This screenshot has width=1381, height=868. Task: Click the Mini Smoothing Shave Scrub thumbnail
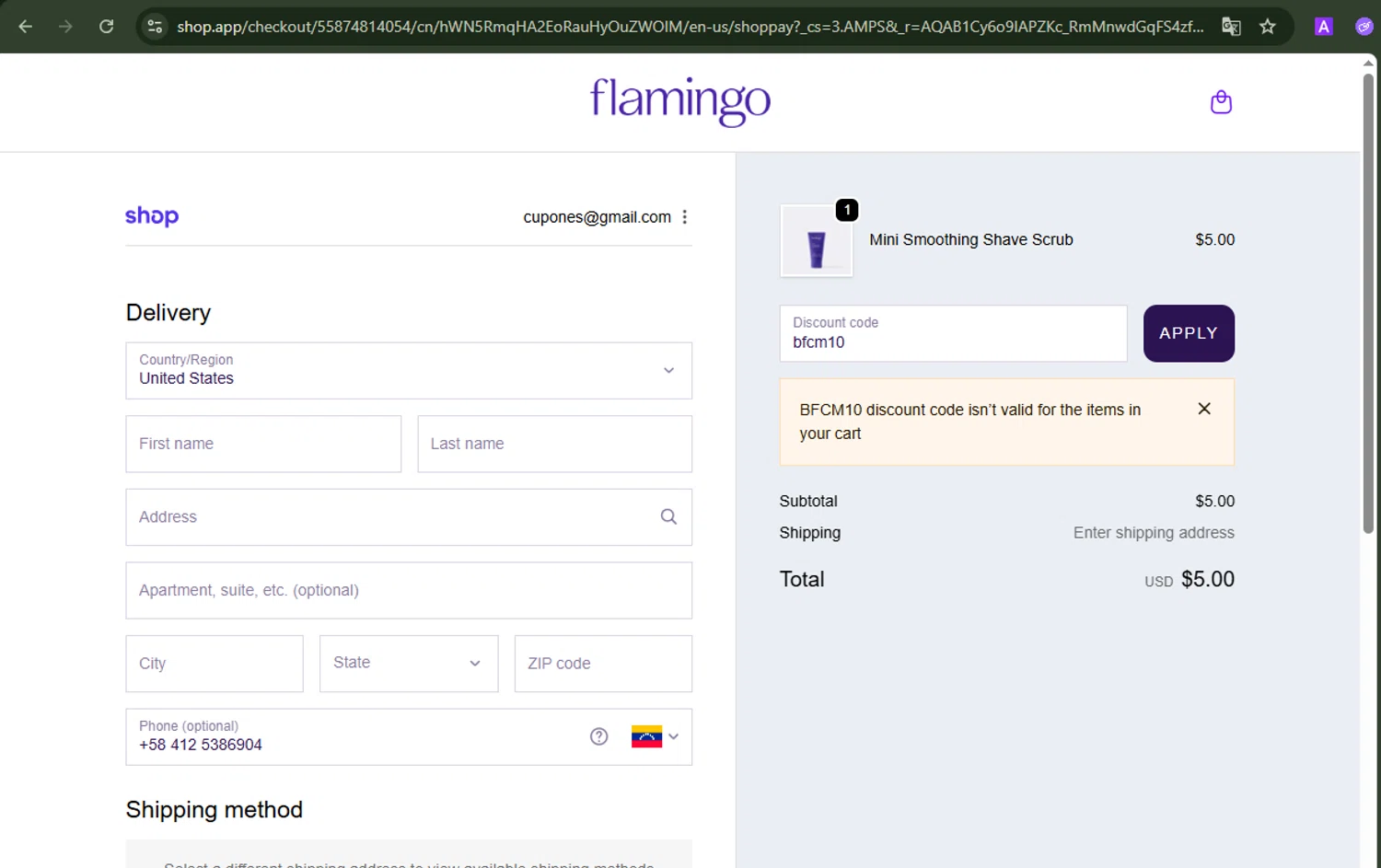(817, 241)
